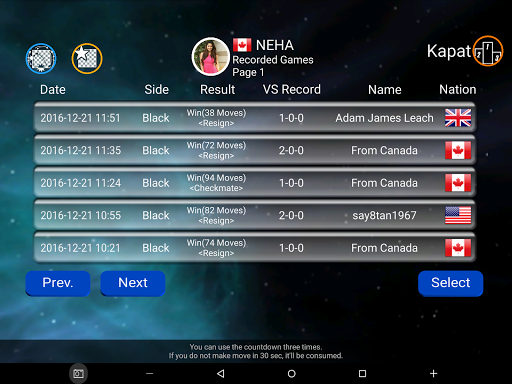512x384 pixels.
Task: Click the Result column header
Action: pyautogui.click(x=218, y=90)
